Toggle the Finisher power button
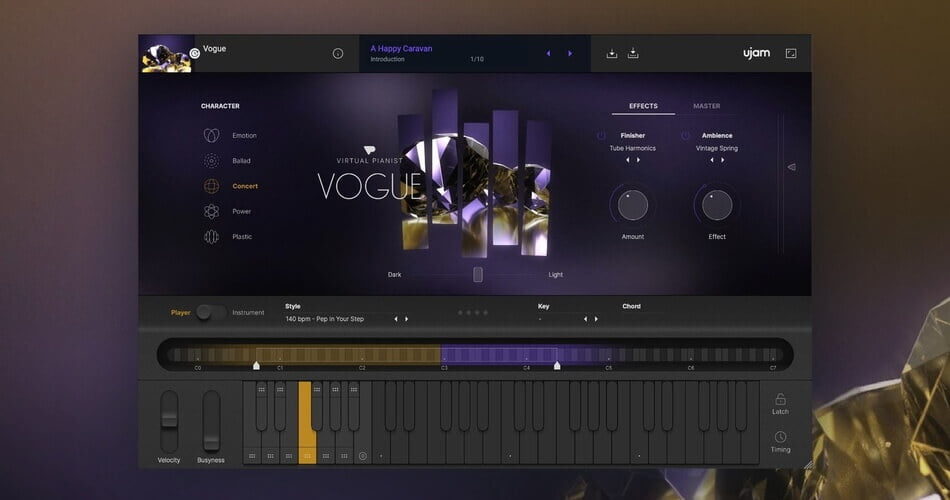This screenshot has width=950, height=500. pyautogui.click(x=601, y=135)
